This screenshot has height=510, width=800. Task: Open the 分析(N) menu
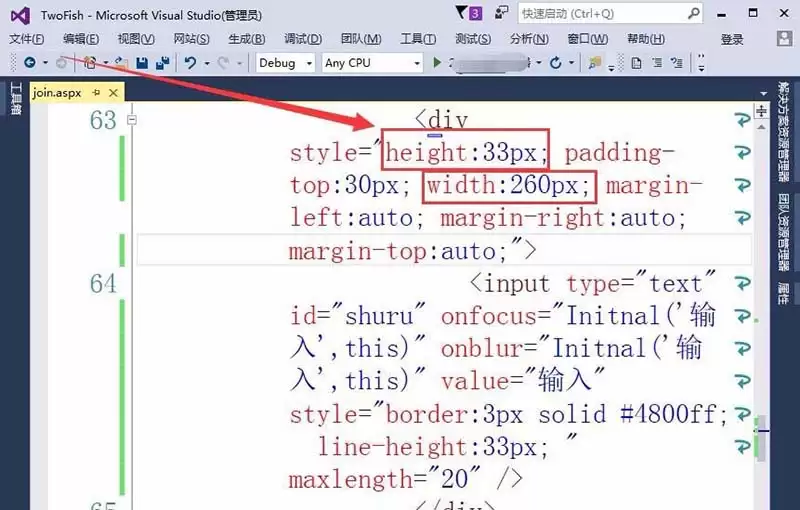(x=530, y=39)
